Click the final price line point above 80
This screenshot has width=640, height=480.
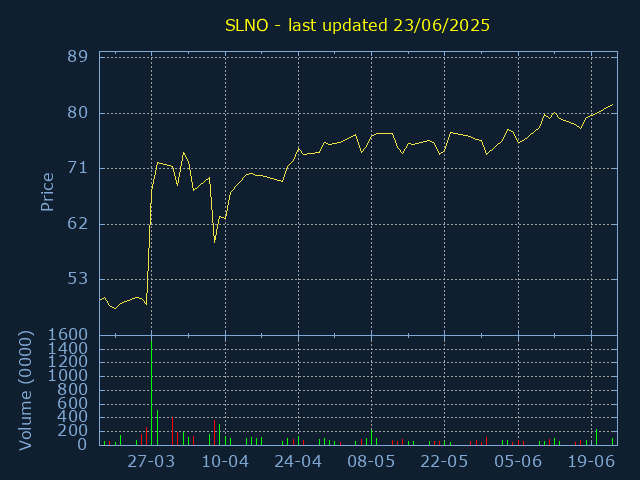(612, 104)
